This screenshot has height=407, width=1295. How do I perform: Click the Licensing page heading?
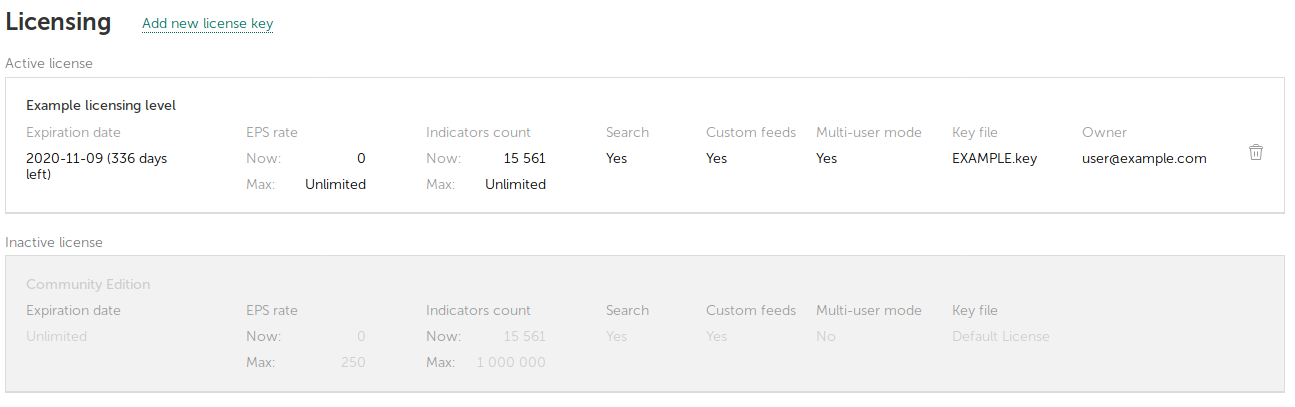tap(59, 21)
